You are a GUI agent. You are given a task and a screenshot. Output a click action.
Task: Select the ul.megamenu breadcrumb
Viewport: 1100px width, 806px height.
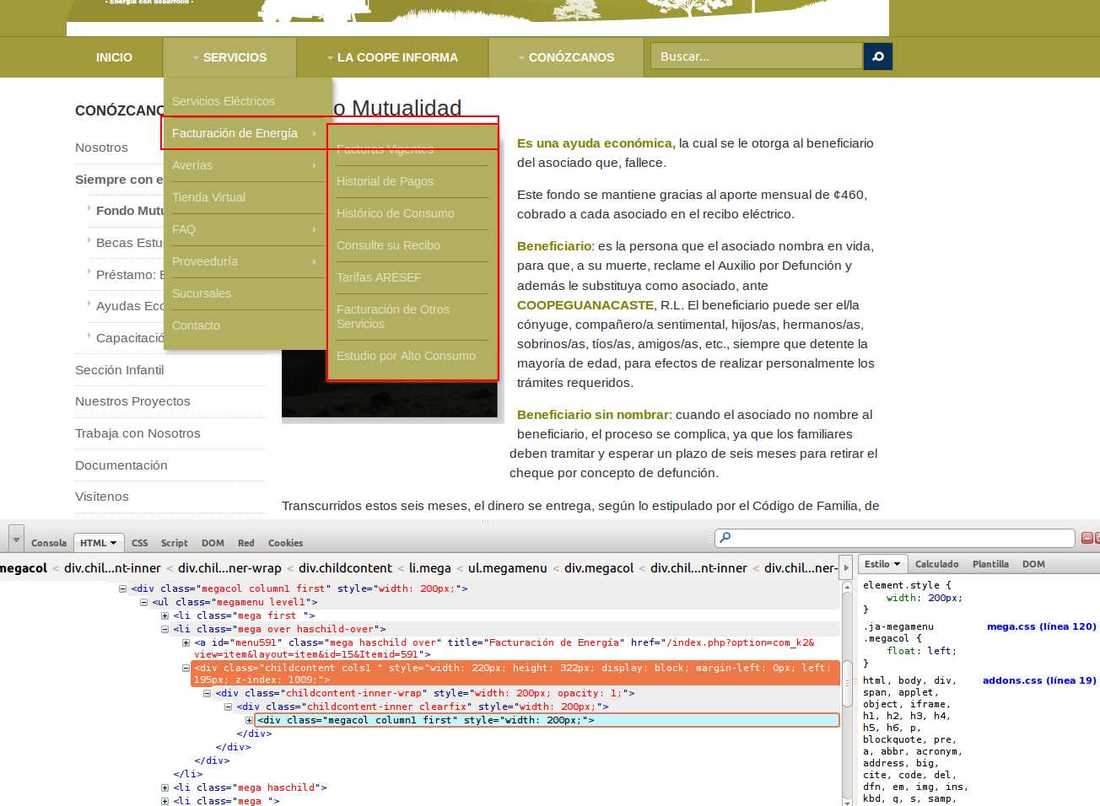(507, 568)
